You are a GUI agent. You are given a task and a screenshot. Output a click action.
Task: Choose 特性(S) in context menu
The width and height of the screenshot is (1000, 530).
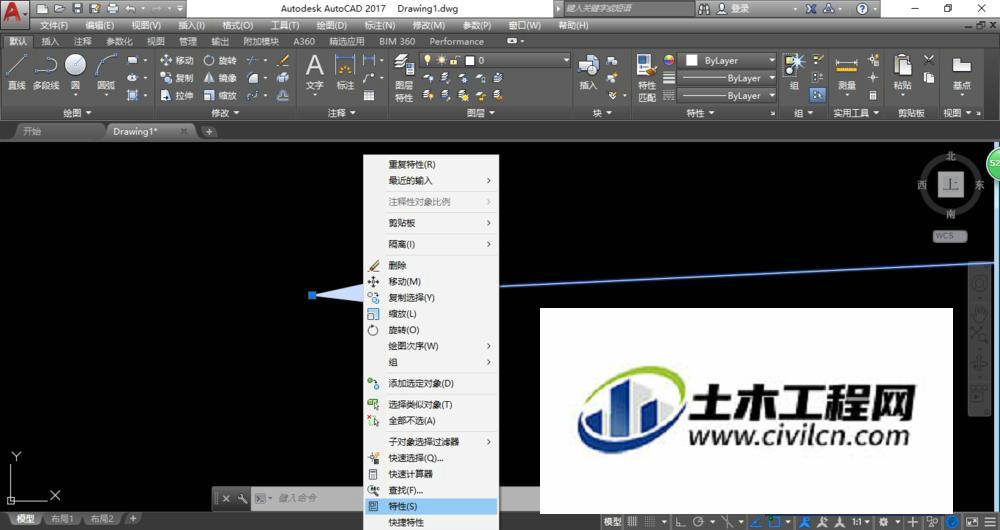click(430, 506)
